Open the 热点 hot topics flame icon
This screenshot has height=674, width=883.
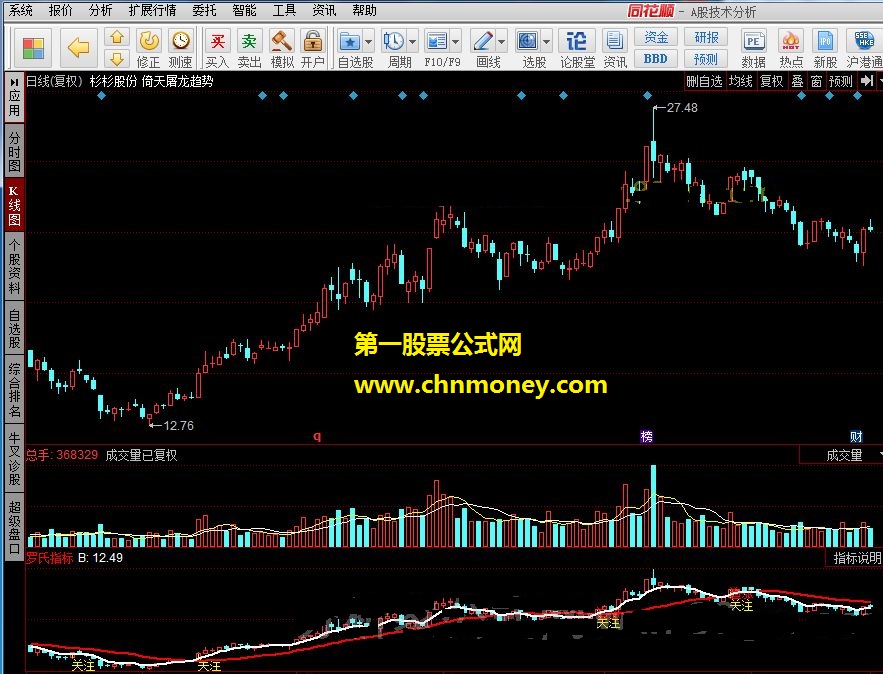point(791,48)
